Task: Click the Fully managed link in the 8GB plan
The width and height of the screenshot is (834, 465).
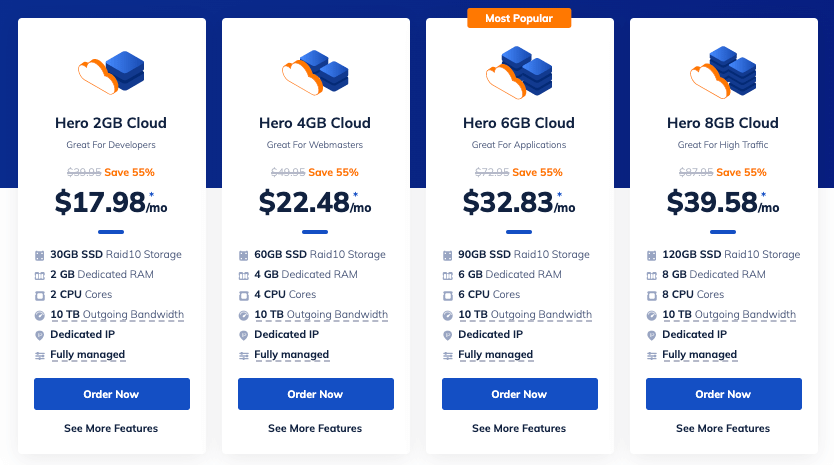Action: tap(699, 355)
